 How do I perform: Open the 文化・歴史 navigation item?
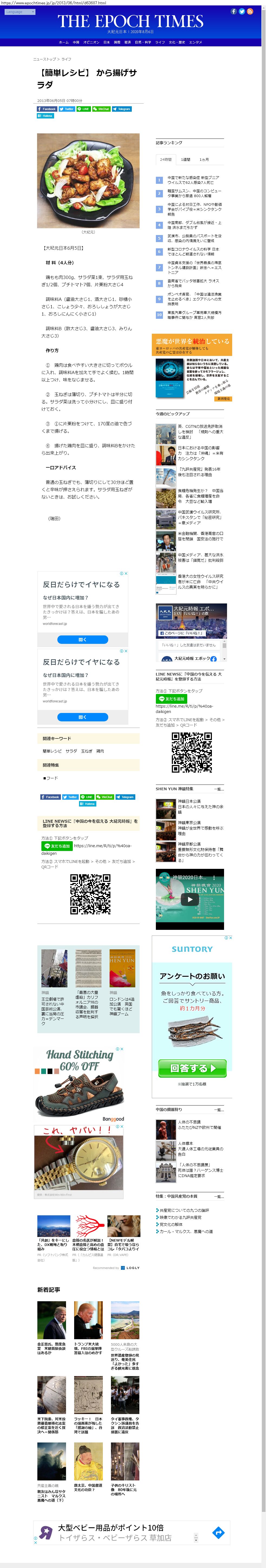177,43
